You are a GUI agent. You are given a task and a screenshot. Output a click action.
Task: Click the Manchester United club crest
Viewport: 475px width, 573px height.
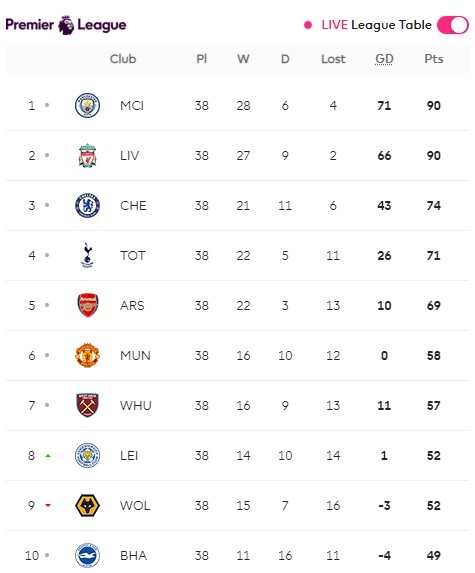[87, 355]
